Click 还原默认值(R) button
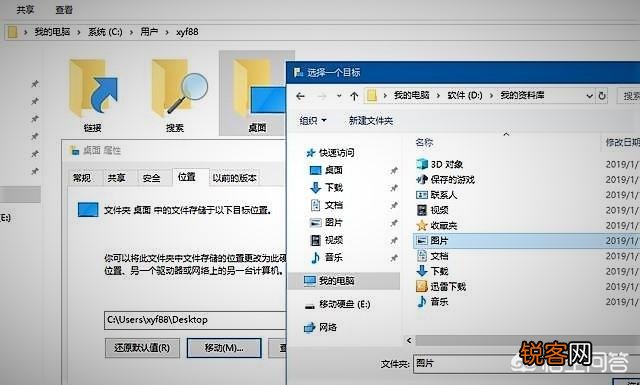Screen dimensions: 640x385 [x=142, y=348]
